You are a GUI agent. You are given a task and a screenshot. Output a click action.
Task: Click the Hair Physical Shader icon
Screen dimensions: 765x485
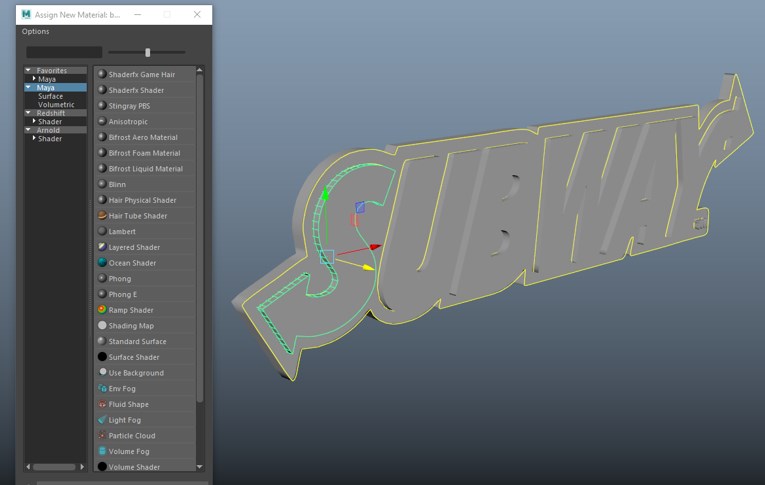point(102,200)
